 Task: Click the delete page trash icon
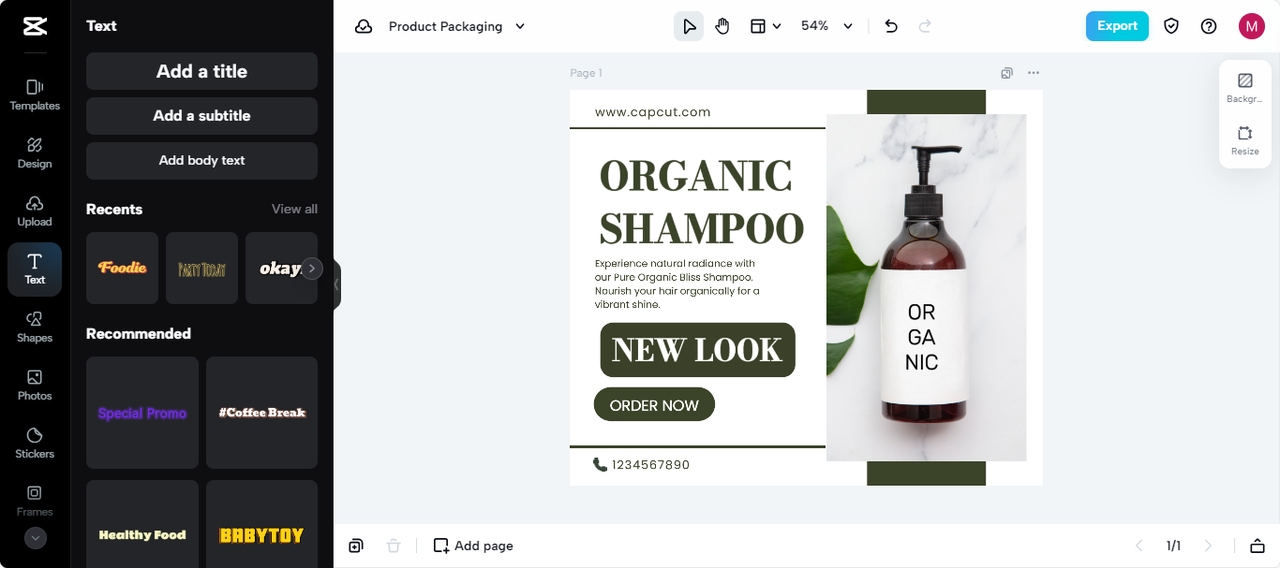393,546
